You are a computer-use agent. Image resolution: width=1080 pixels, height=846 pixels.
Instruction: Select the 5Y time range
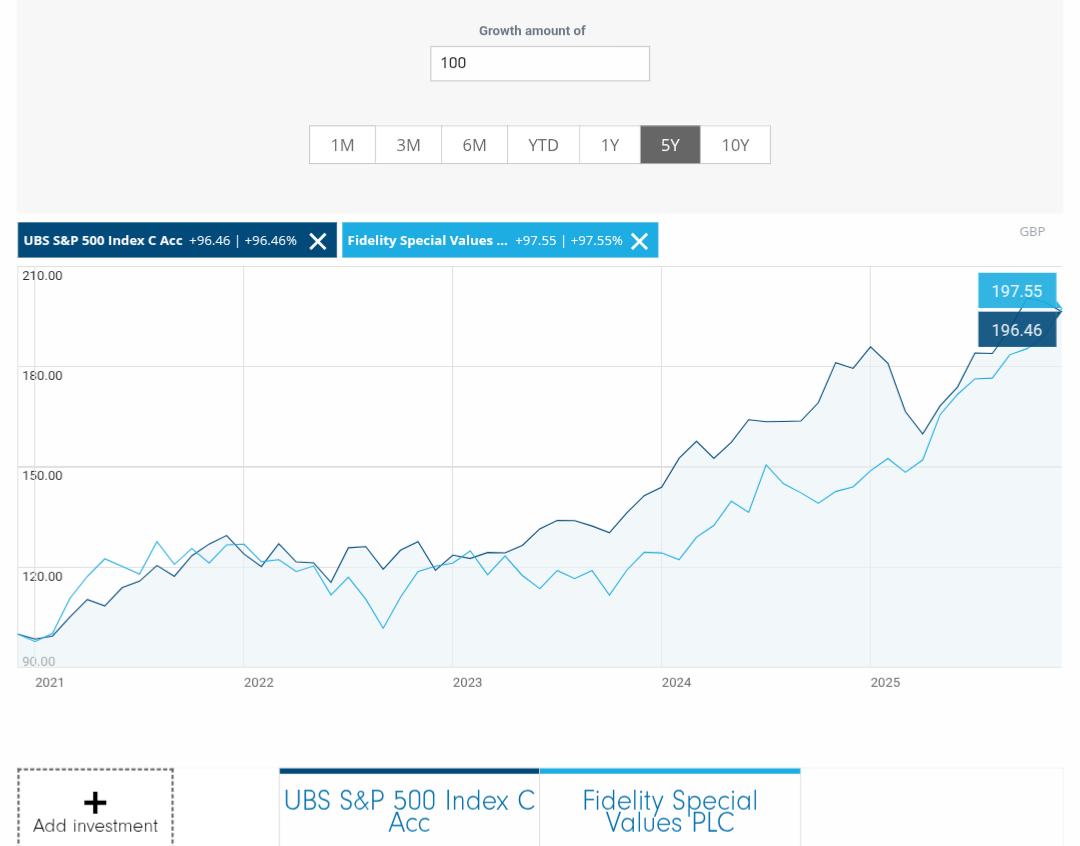pyautogui.click(x=670, y=145)
